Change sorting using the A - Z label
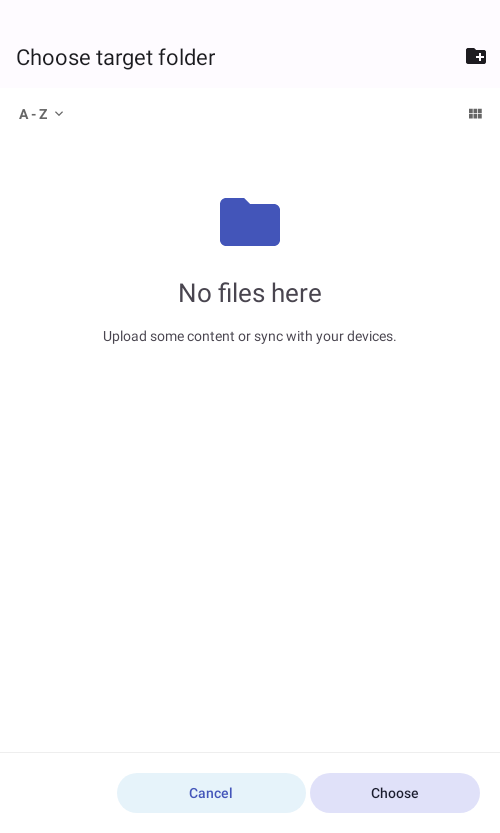This screenshot has width=500, height=833. 33,114
